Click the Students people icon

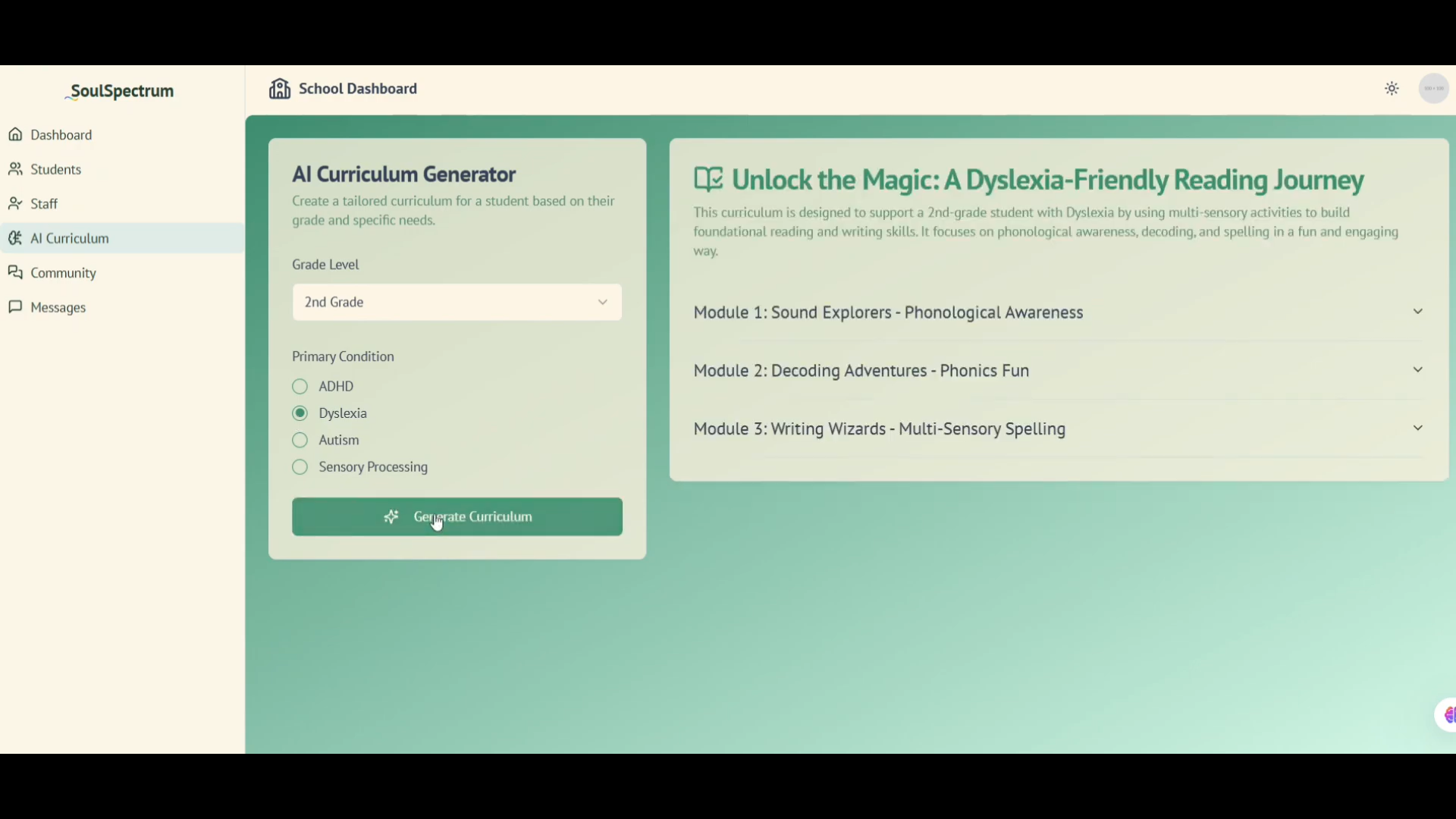pos(15,169)
